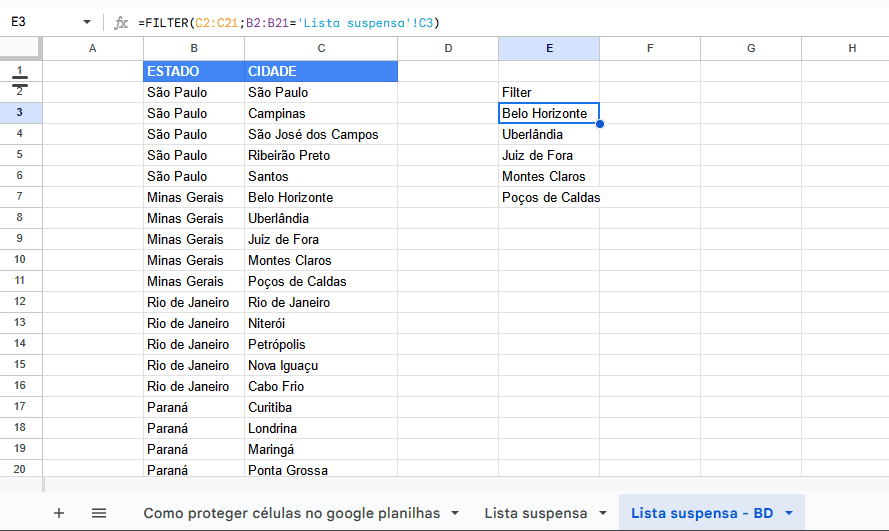Open Como proteger células tab dropdown arrow

455,513
